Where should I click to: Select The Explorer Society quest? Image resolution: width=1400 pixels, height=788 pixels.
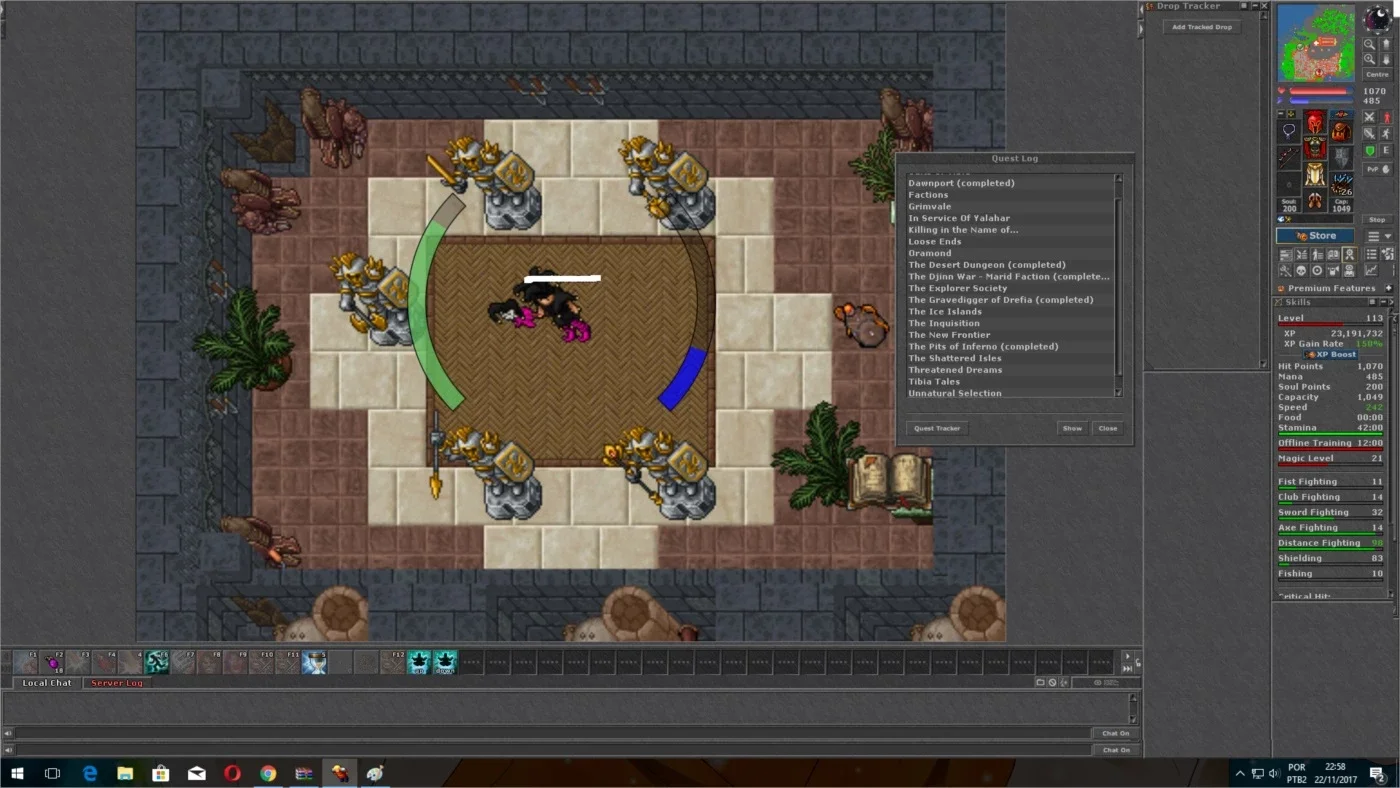tap(1011, 288)
